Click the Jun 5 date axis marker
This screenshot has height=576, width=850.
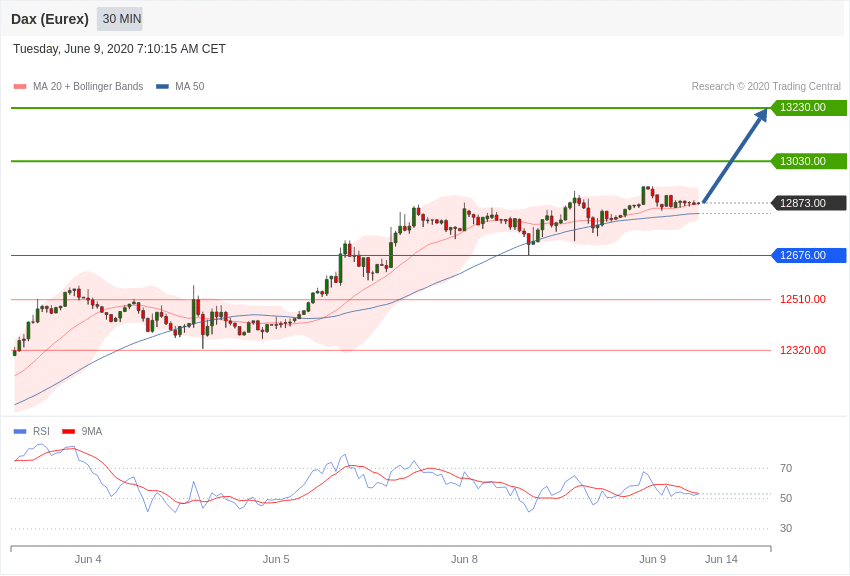(276, 559)
